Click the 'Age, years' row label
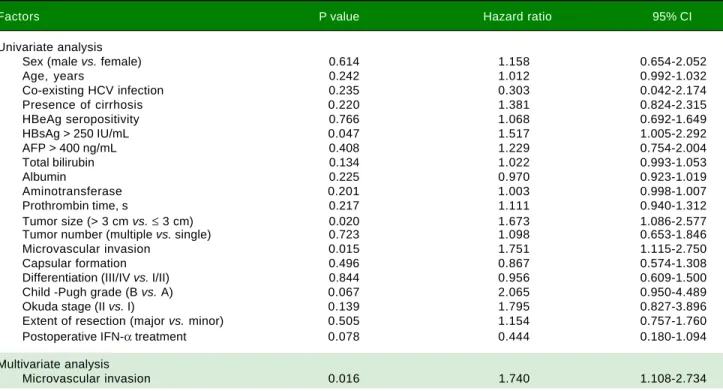 (x=53, y=76)
